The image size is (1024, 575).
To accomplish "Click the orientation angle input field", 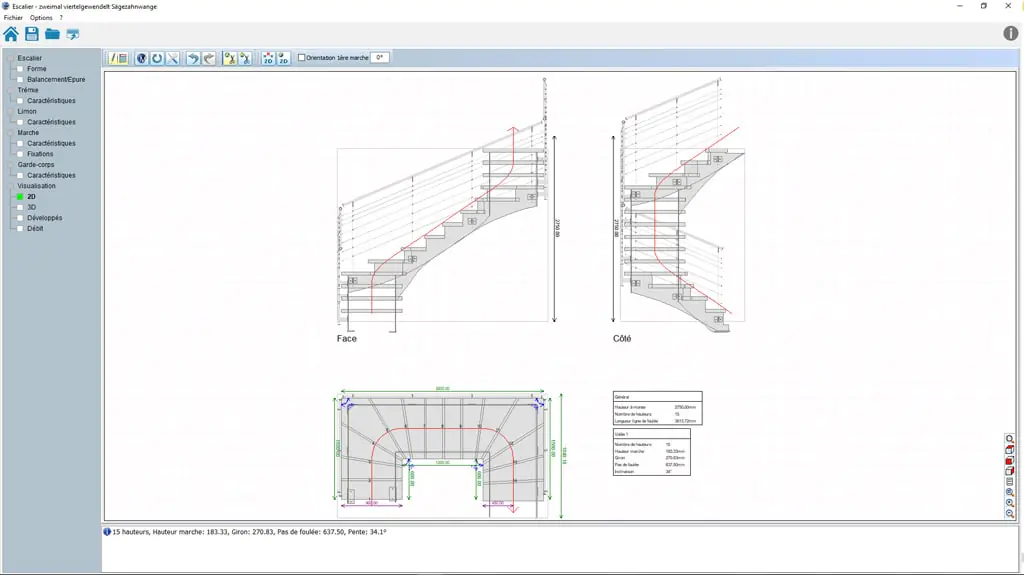I will (x=379, y=58).
